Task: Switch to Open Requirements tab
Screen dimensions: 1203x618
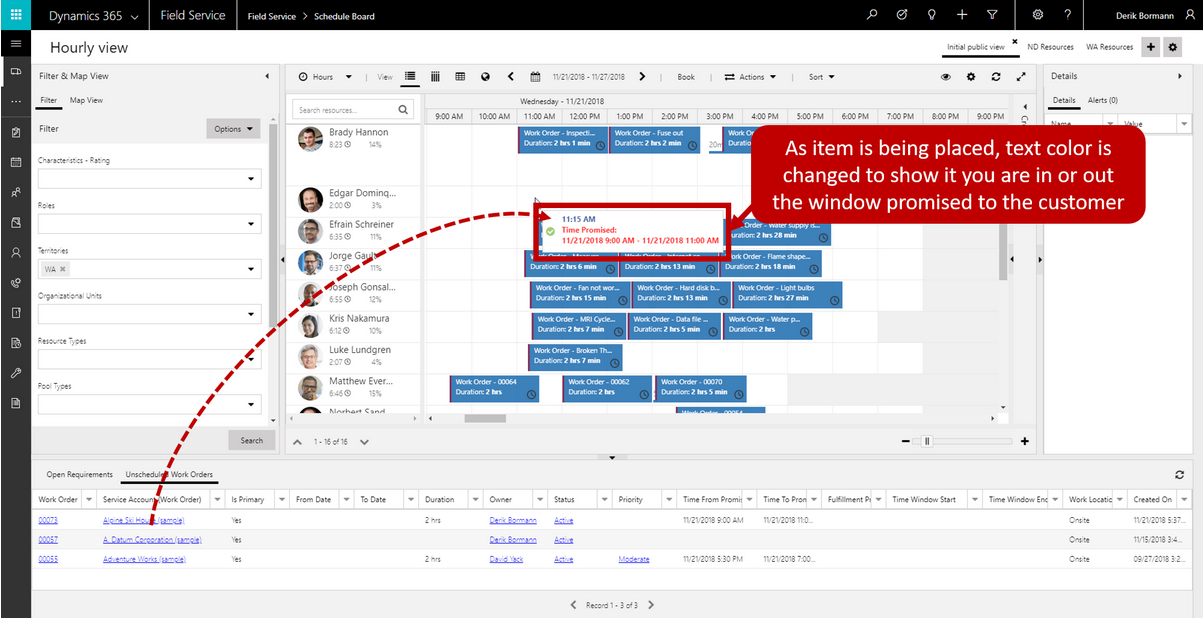Action: (80, 474)
